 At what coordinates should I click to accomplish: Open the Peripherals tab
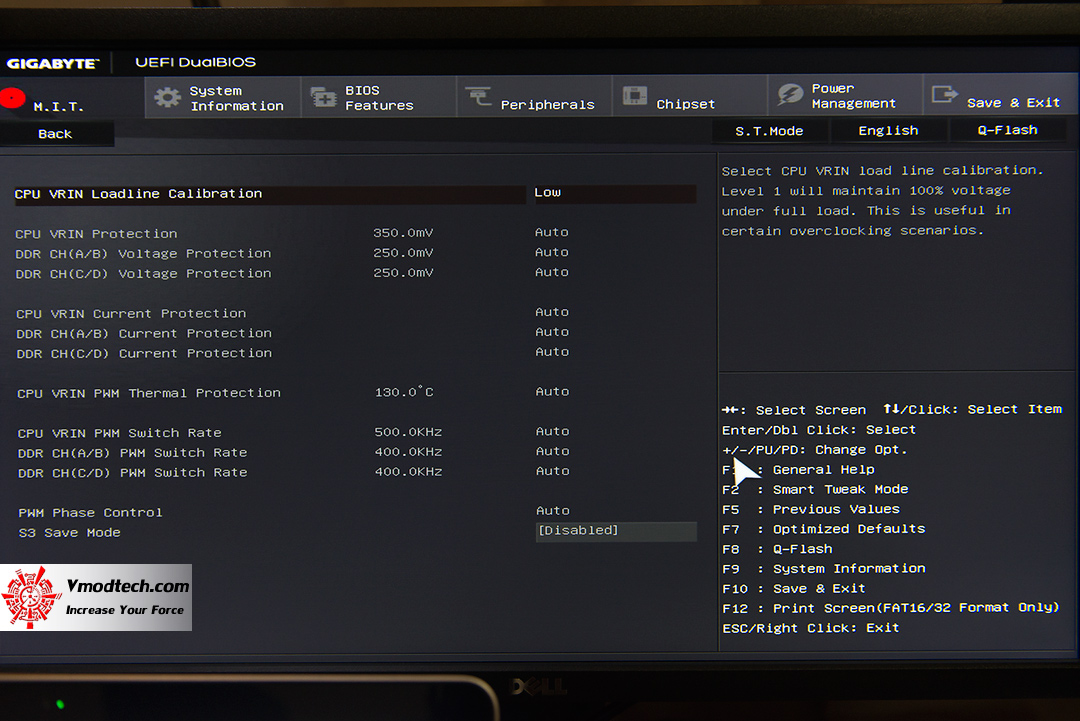[x=534, y=96]
